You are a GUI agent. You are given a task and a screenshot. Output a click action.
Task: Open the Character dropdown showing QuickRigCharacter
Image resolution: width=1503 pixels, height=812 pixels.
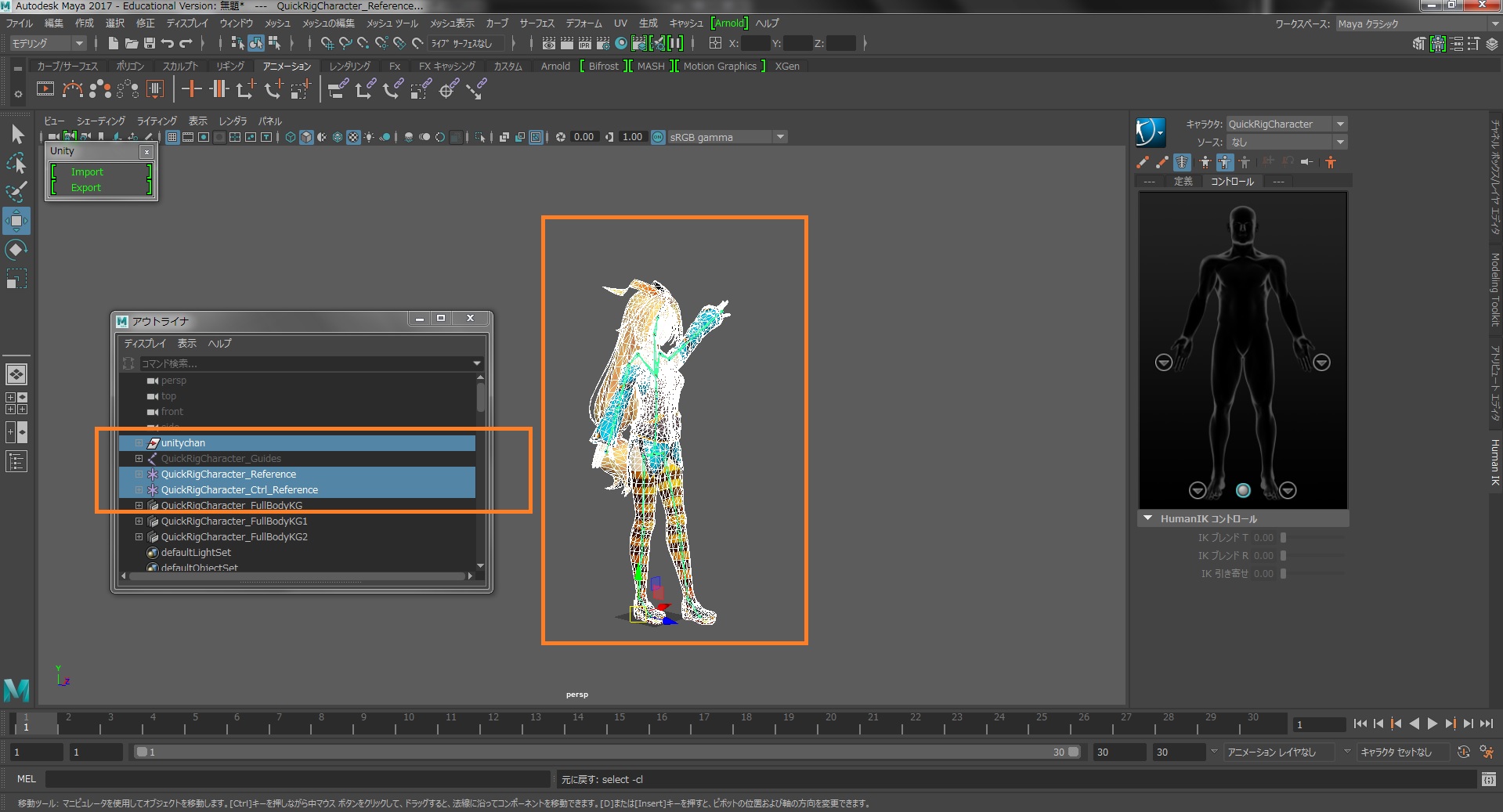pyautogui.click(x=1286, y=124)
